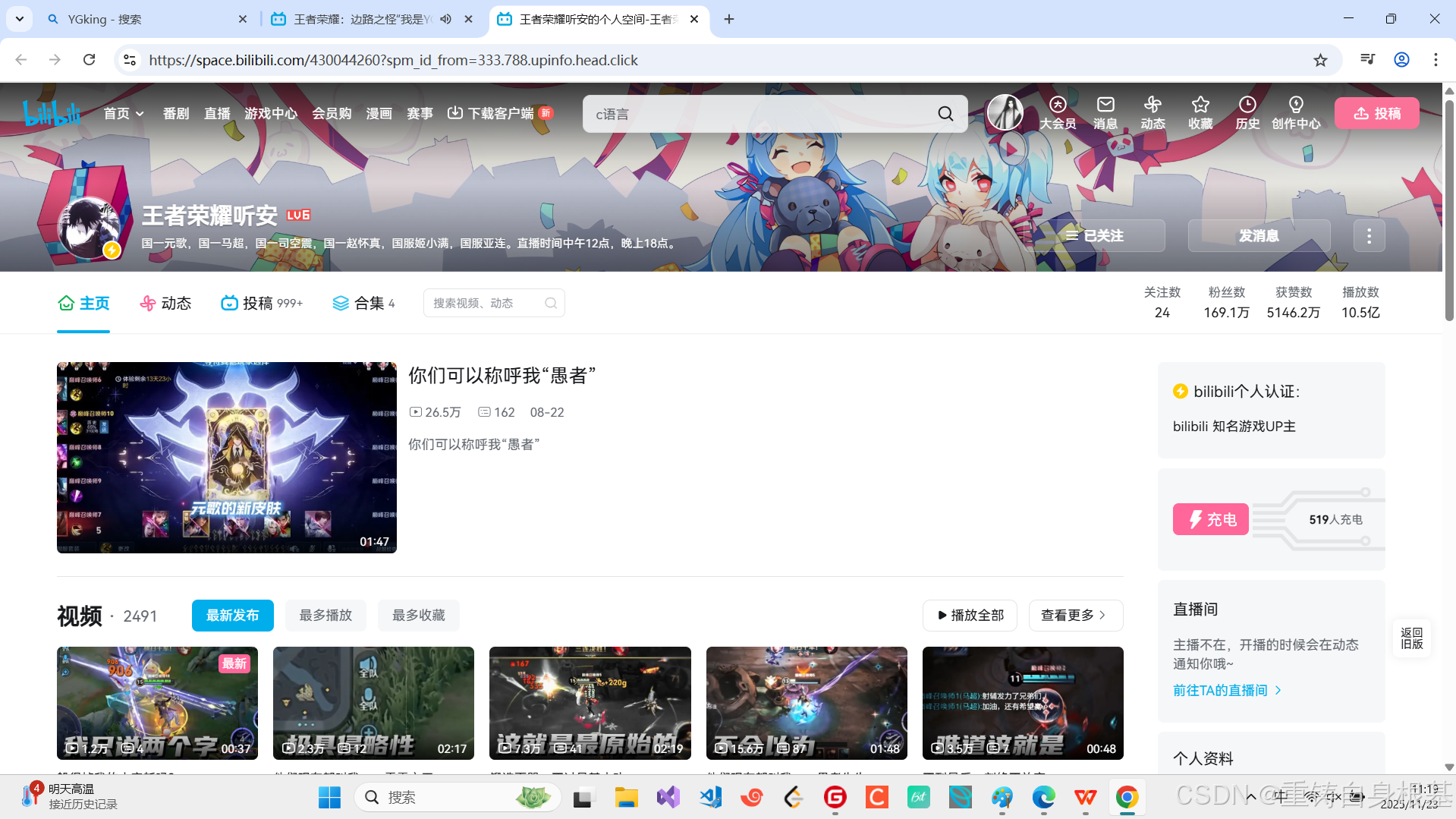The width and height of the screenshot is (1456, 819).
Task: Switch to 合集 tab
Action: [363, 304]
